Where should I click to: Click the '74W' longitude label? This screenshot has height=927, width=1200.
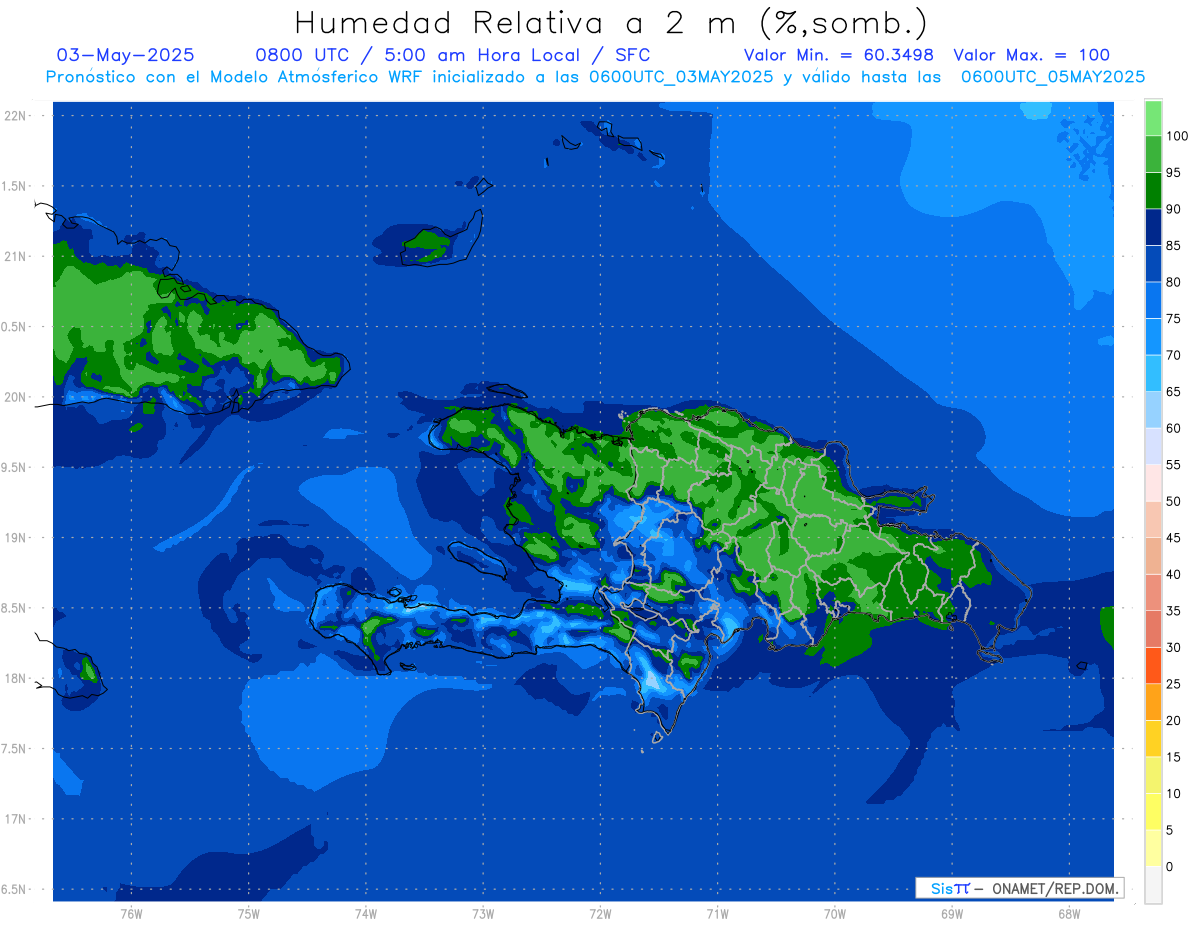coord(366,914)
